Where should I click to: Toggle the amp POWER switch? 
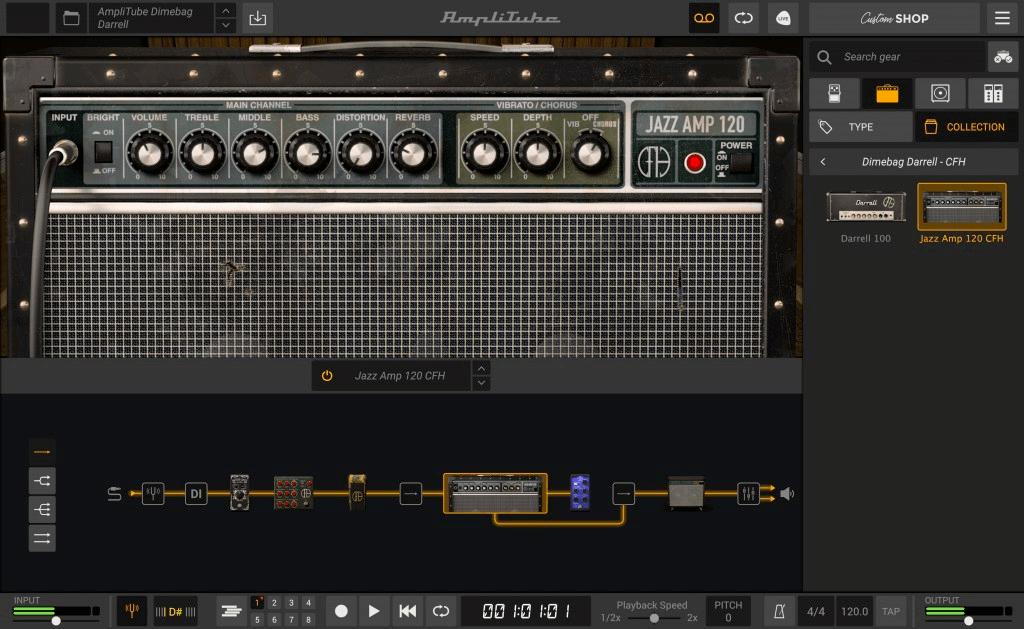pos(741,163)
